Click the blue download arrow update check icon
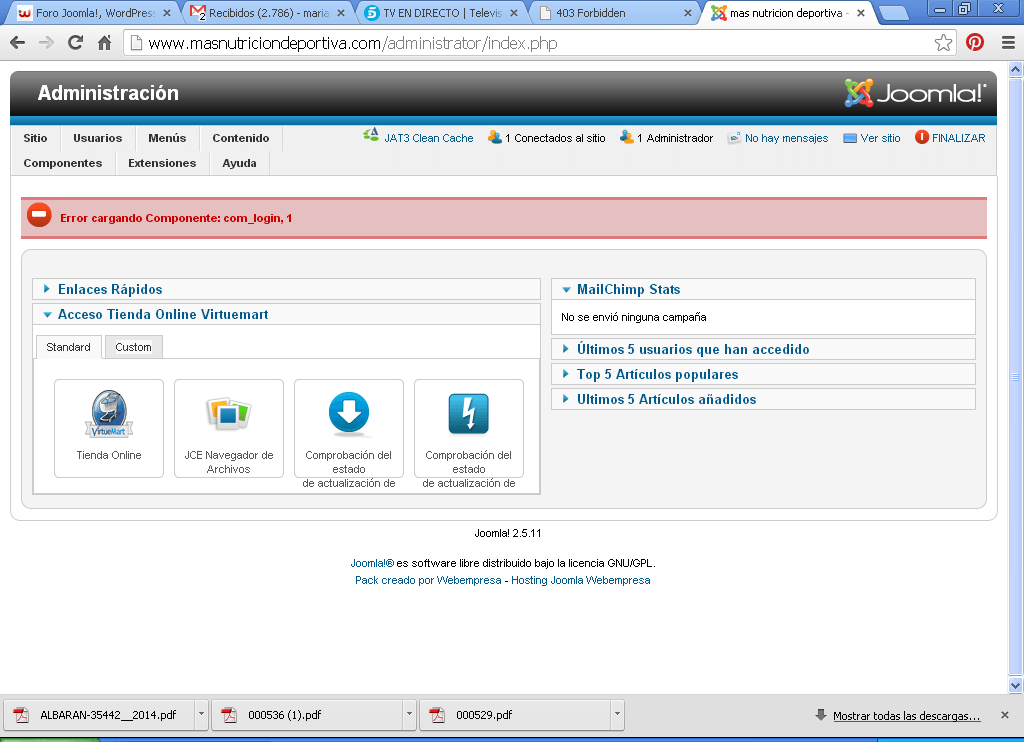This screenshot has height=742, width=1024. click(x=349, y=414)
